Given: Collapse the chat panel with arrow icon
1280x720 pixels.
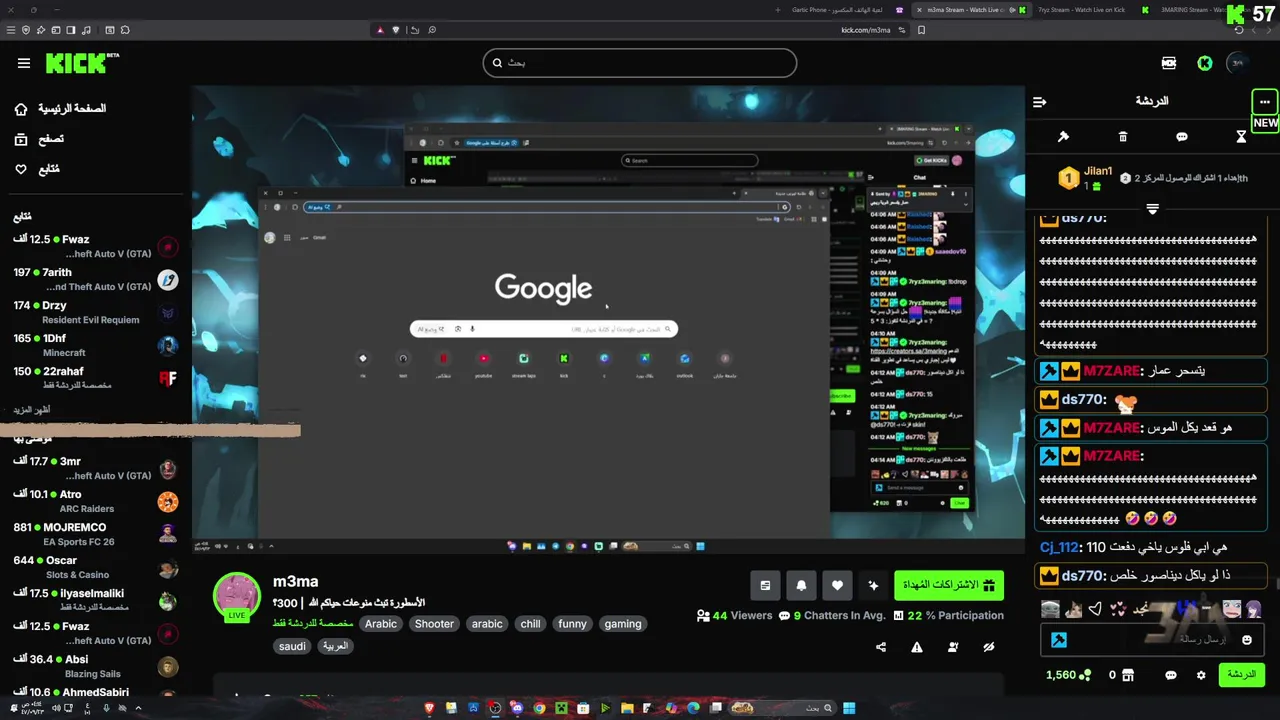Looking at the screenshot, I should pos(1040,102).
